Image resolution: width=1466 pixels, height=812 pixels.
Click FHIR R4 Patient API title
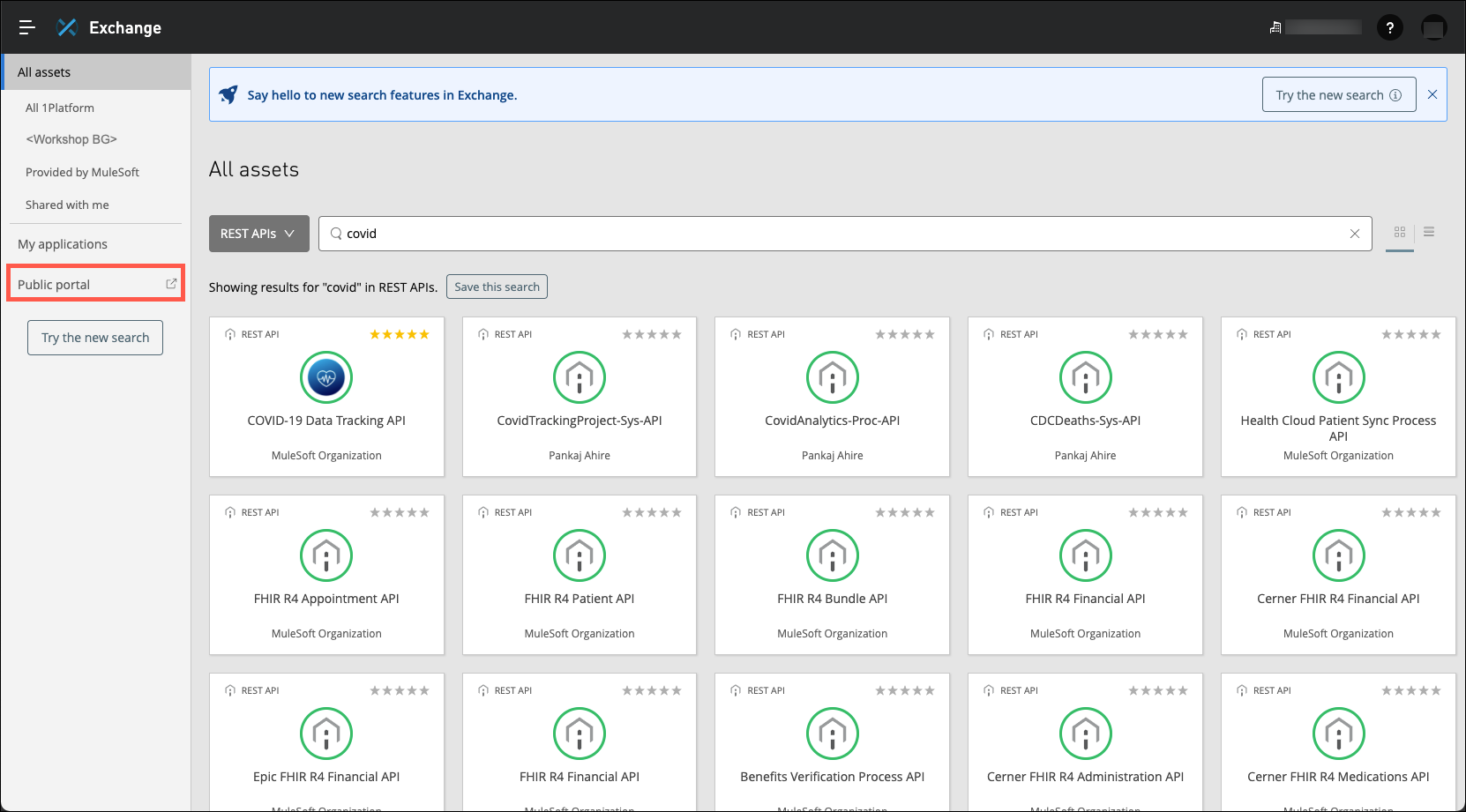click(x=580, y=599)
